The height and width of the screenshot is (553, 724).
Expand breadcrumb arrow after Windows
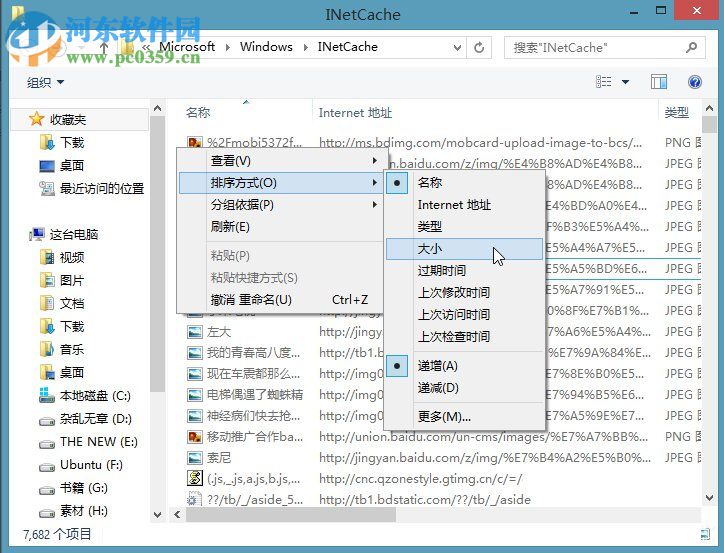pyautogui.click(x=305, y=48)
